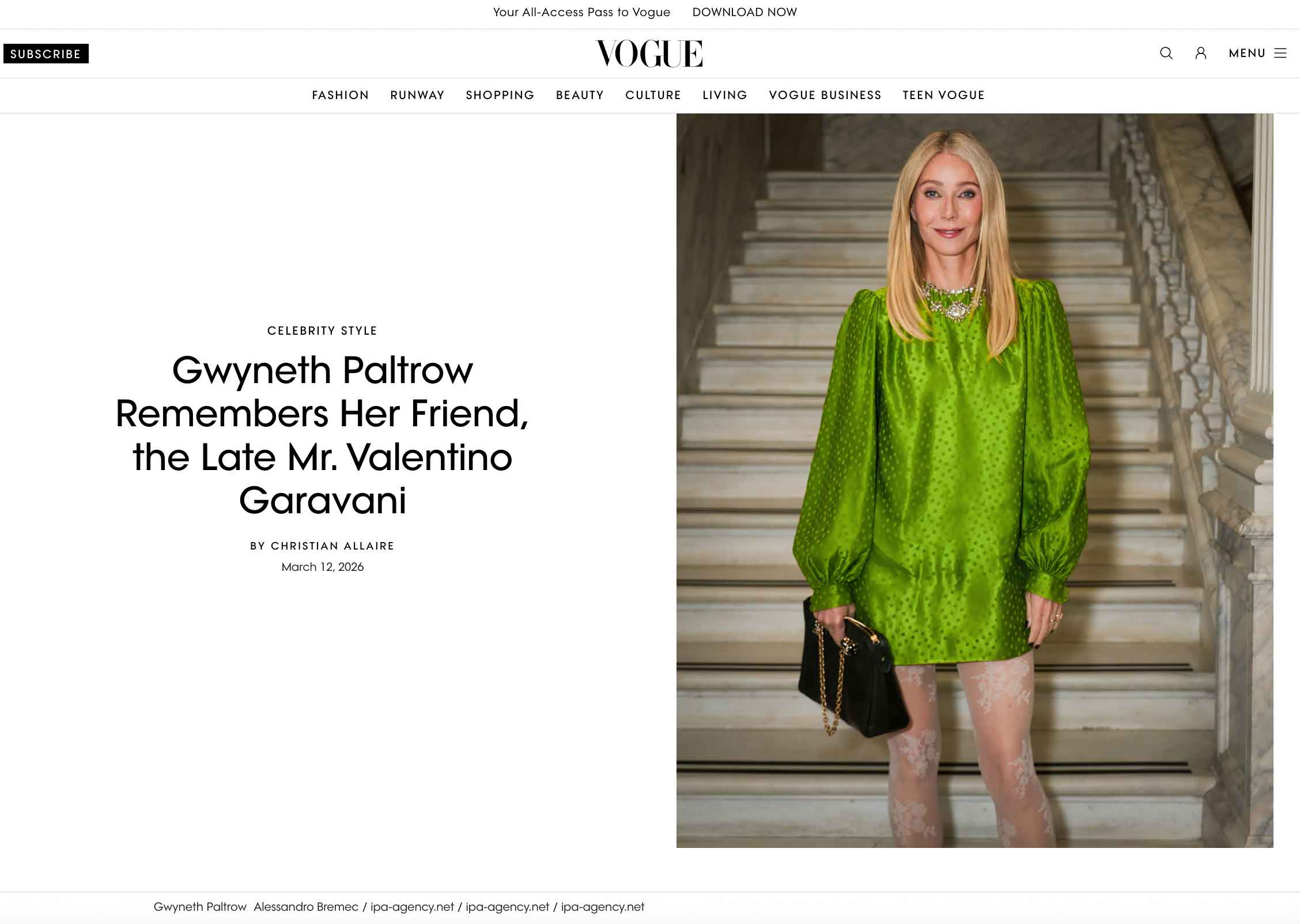This screenshot has width=1300, height=924.
Task: Go to the RUNWAY section
Action: (417, 95)
